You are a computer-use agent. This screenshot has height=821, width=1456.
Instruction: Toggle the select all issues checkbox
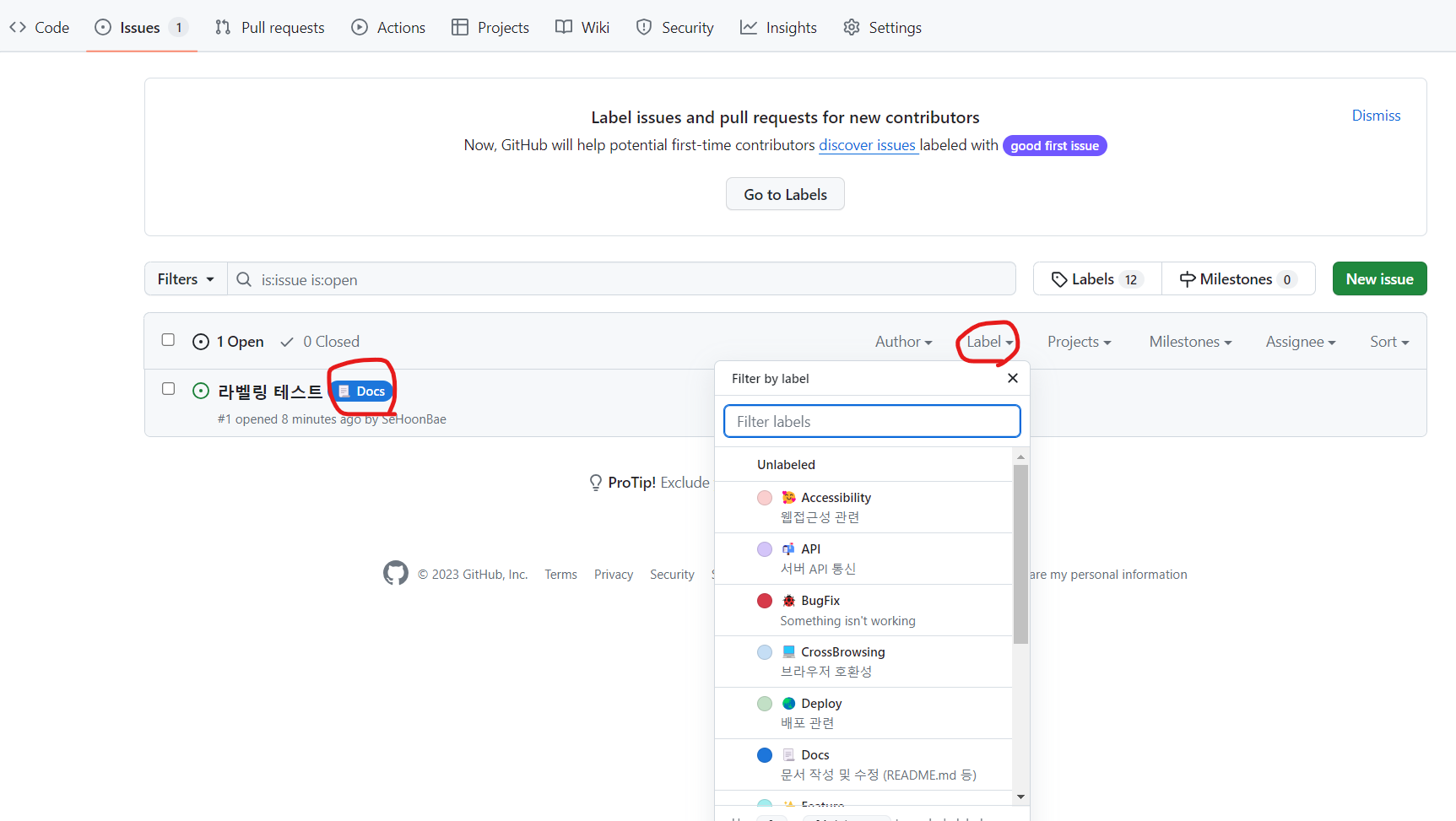(x=168, y=339)
